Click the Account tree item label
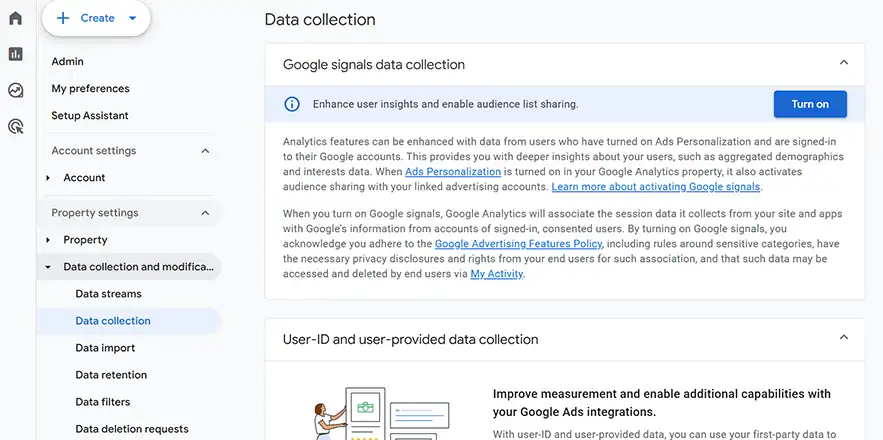Image resolution: width=883 pixels, height=440 pixels. pyautogui.click(x=84, y=177)
